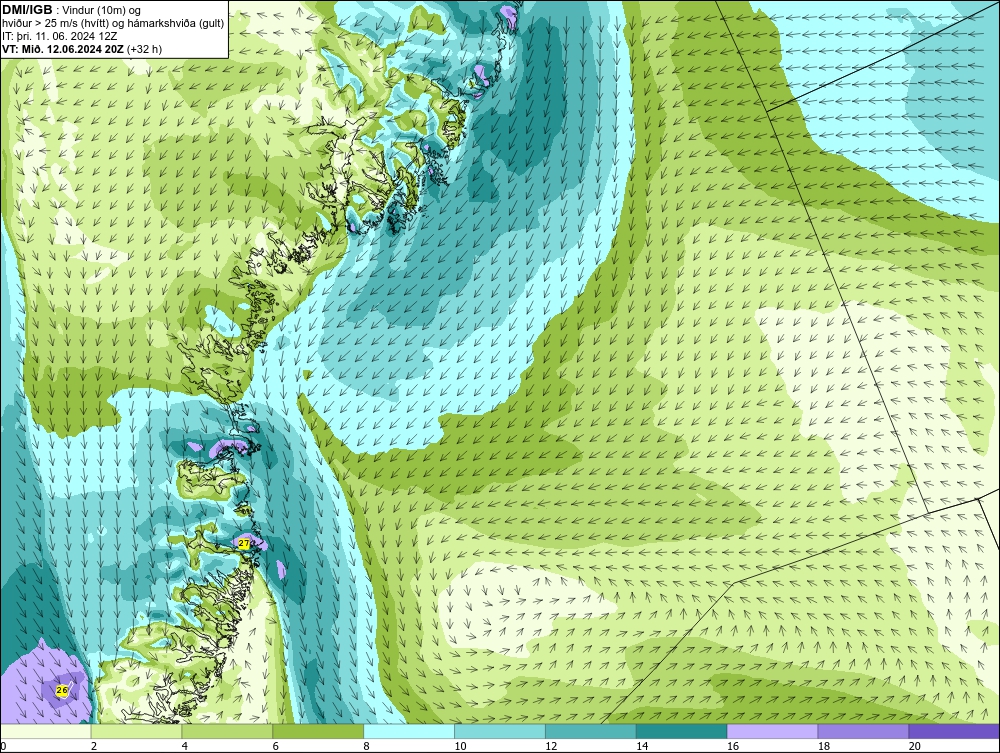Click the legend scale number 14
The image size is (1000, 753).
tap(642, 746)
